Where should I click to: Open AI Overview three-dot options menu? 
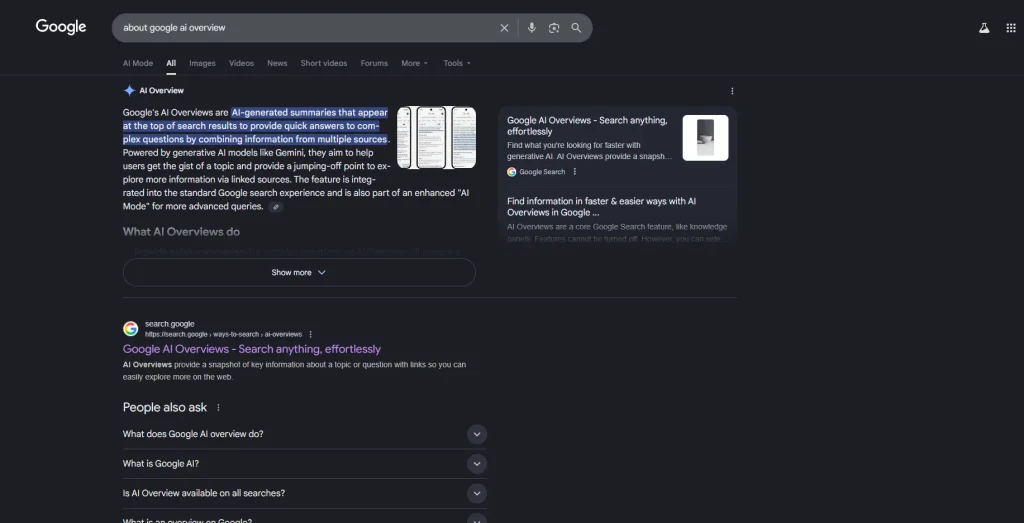point(732,91)
